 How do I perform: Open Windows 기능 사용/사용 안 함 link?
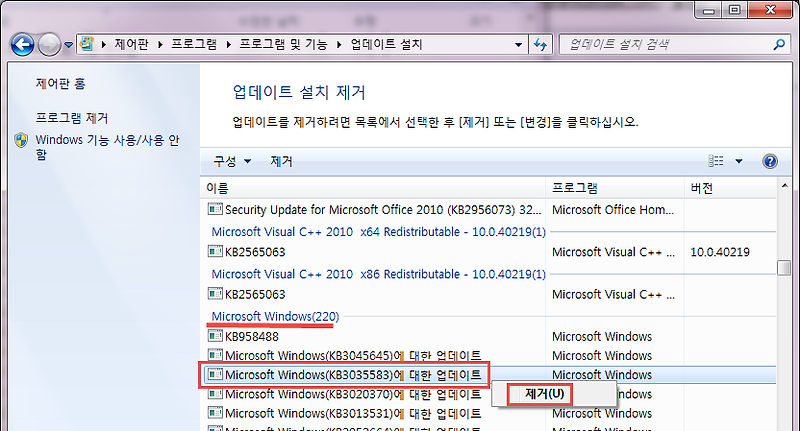(x=107, y=147)
